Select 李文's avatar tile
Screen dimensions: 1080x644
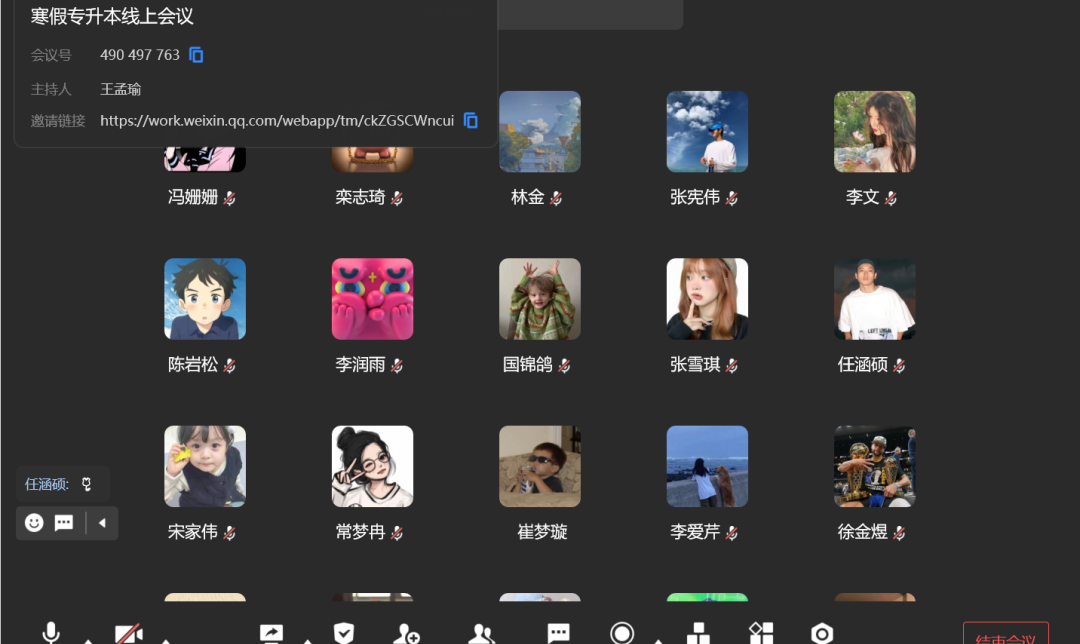[875, 132]
